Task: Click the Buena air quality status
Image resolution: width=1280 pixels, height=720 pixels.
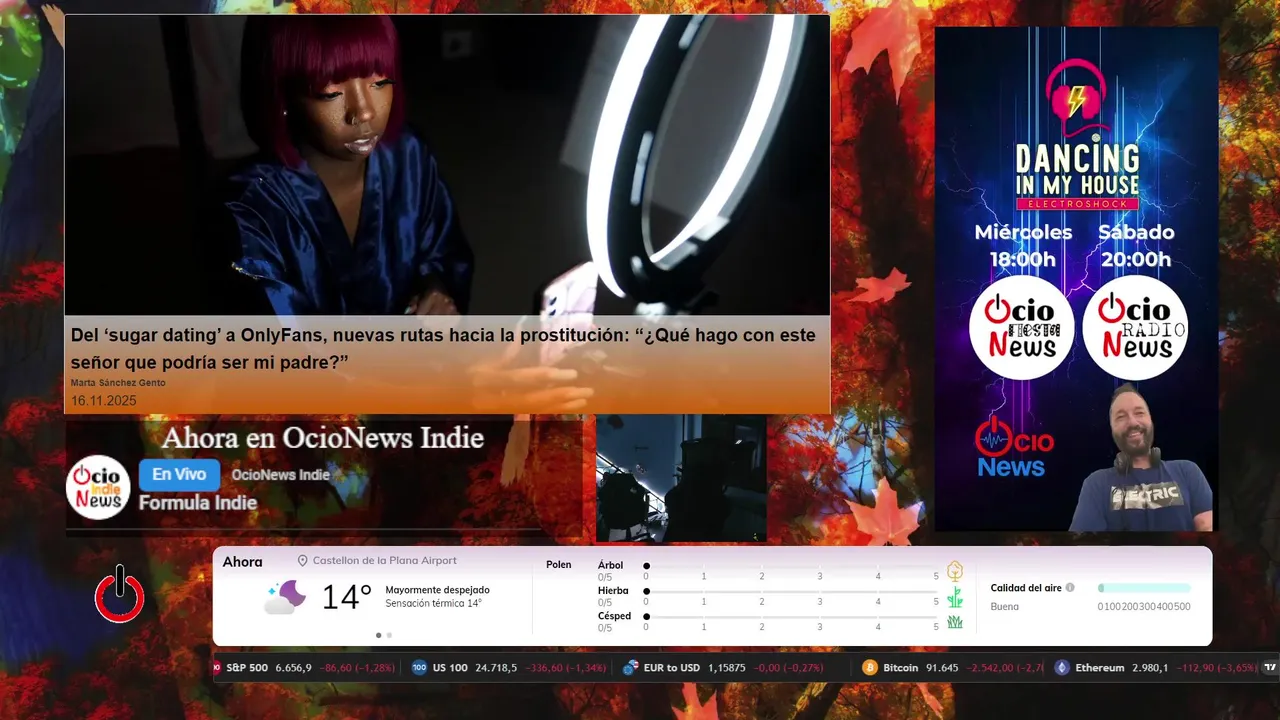Action: coord(1005,606)
